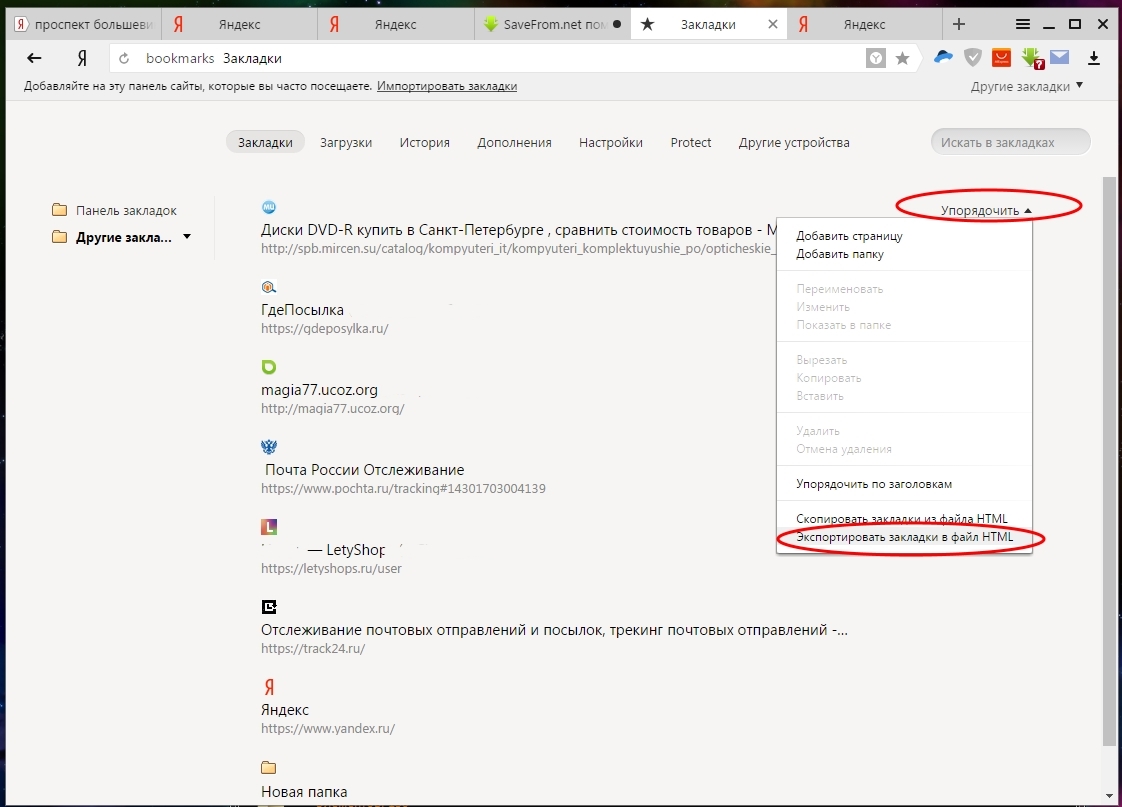
Task: Click the gray shield protection icon
Action: 972,58
